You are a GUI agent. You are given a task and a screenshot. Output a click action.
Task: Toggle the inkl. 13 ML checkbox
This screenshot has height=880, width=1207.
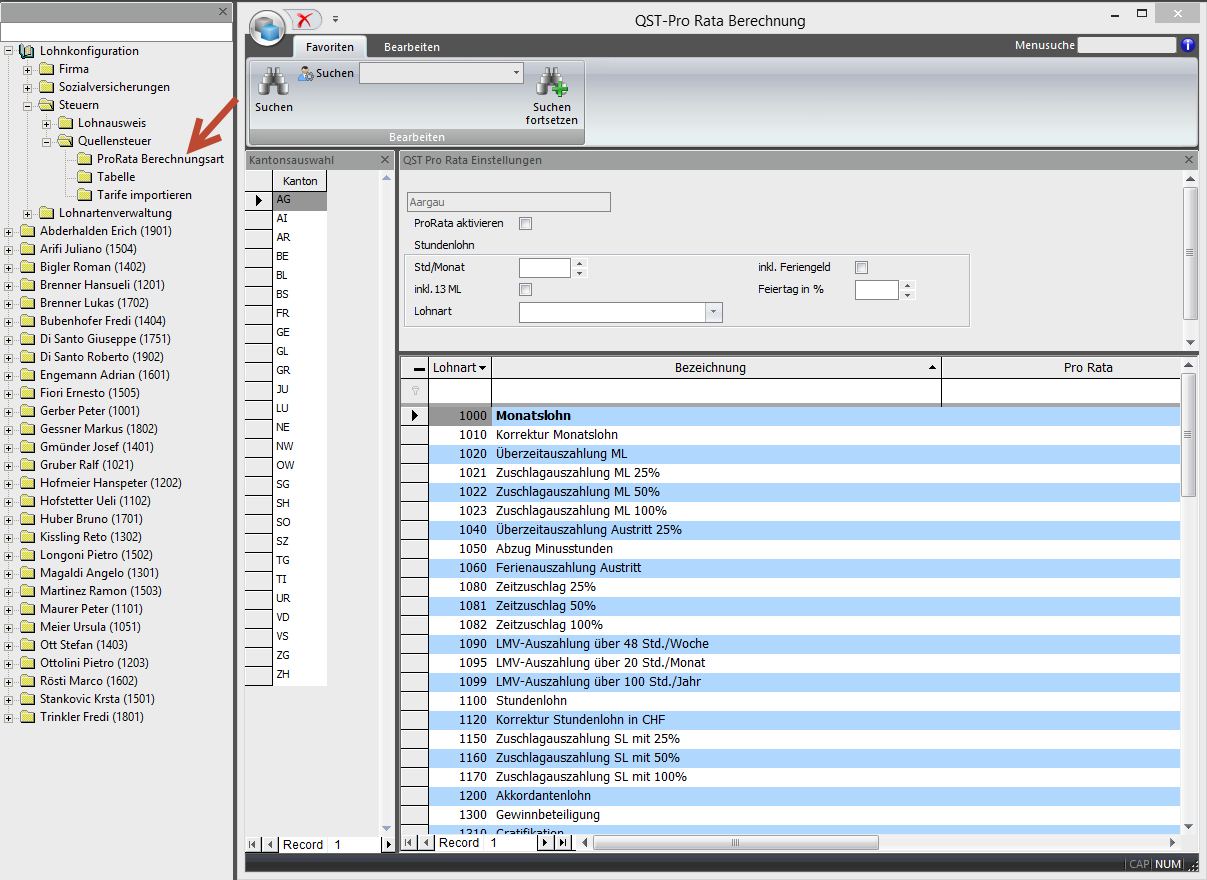click(x=526, y=290)
